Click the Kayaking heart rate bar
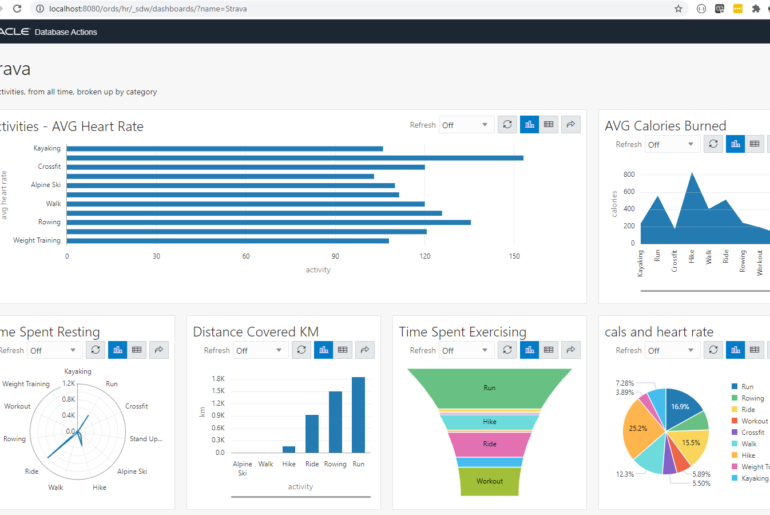Screen dimensions: 770x515 (225, 149)
